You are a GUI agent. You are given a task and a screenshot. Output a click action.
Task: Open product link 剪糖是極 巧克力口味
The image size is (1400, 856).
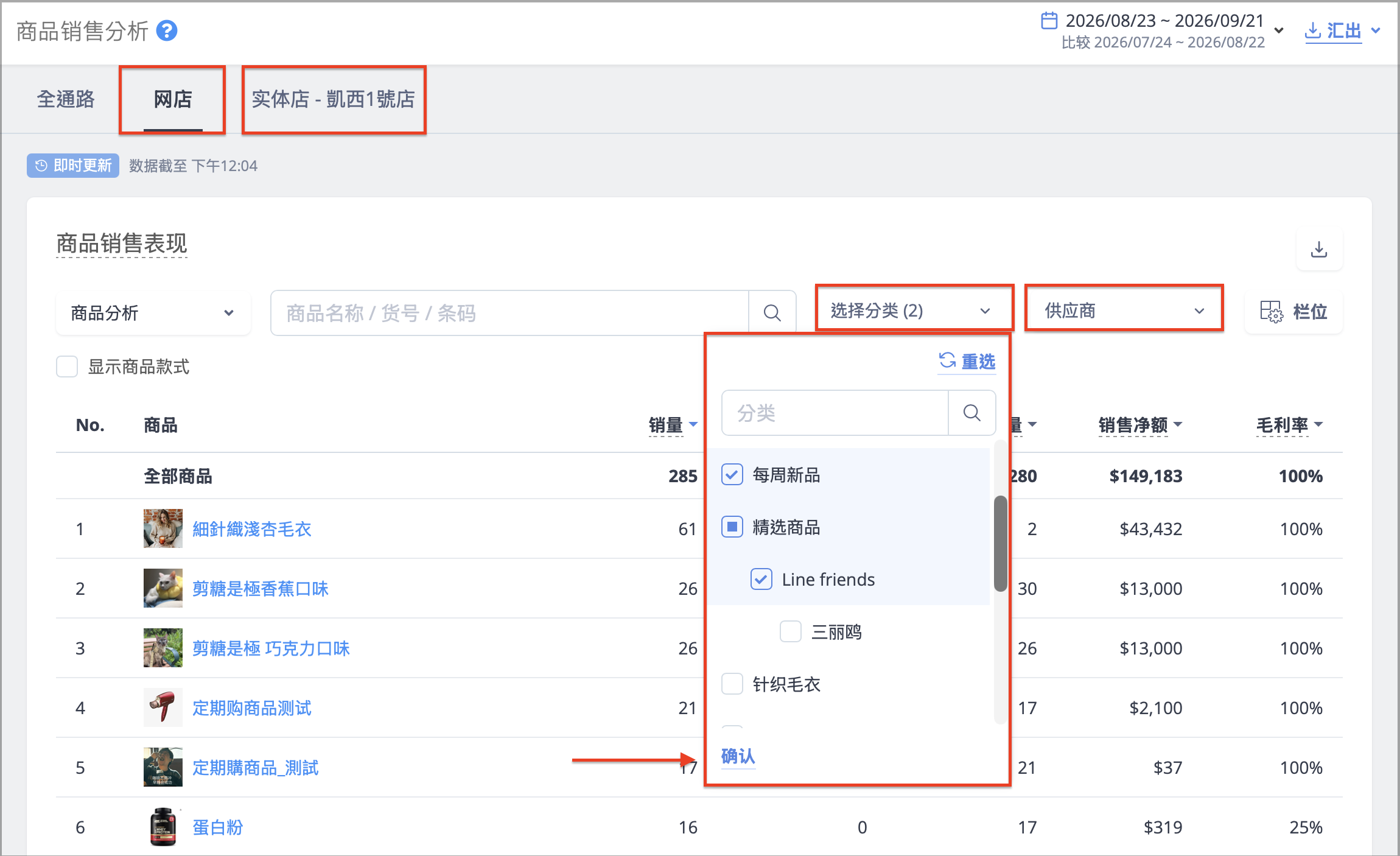pos(271,648)
